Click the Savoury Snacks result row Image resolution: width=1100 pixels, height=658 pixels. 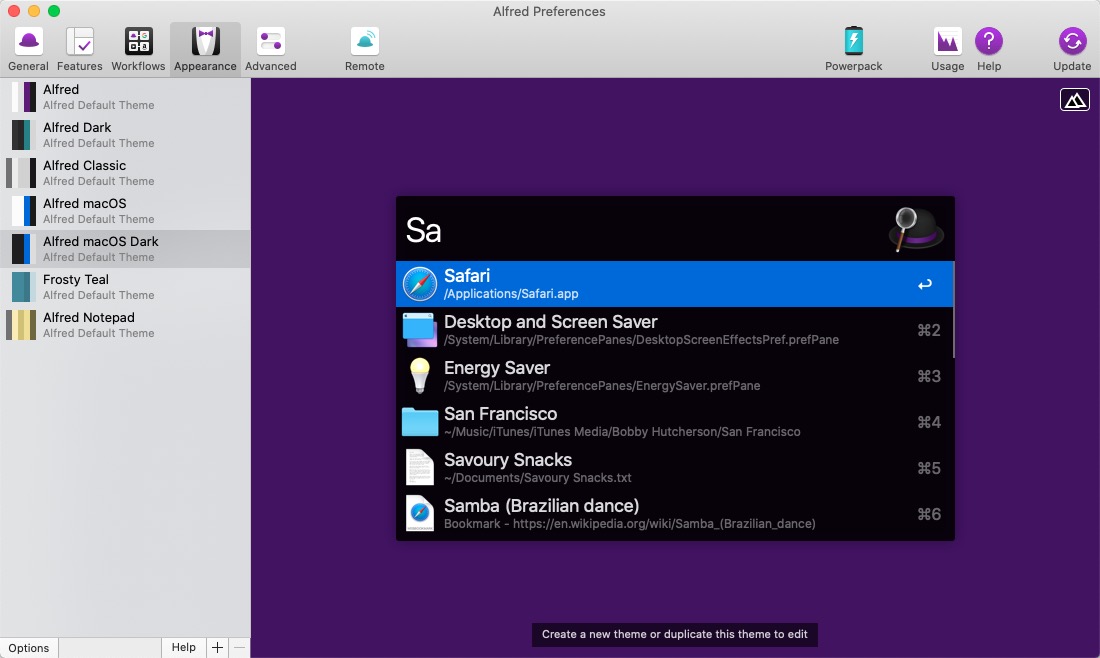(x=675, y=468)
